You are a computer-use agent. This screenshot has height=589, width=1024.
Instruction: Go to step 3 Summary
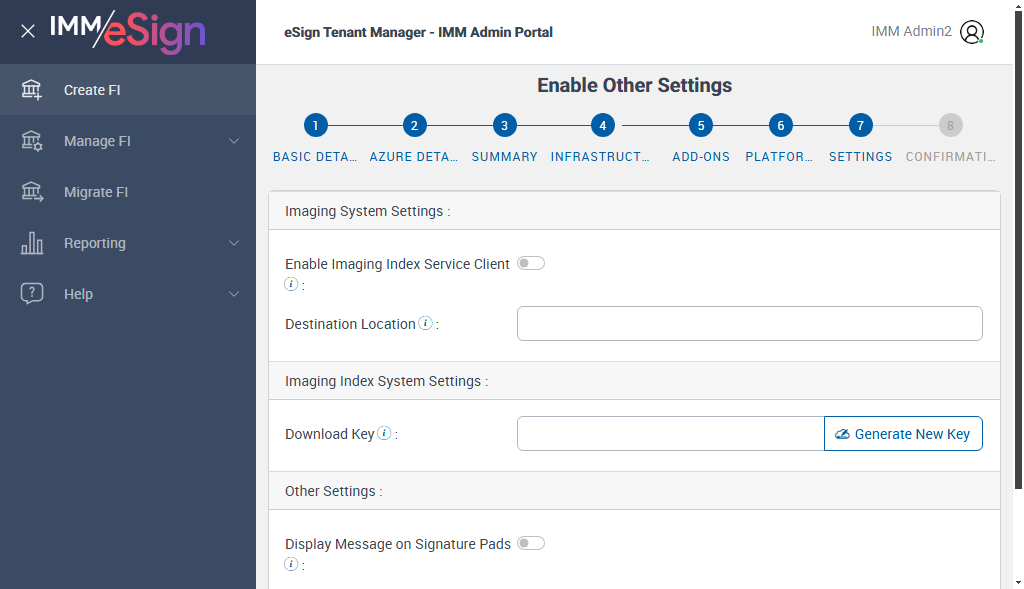[x=505, y=126]
